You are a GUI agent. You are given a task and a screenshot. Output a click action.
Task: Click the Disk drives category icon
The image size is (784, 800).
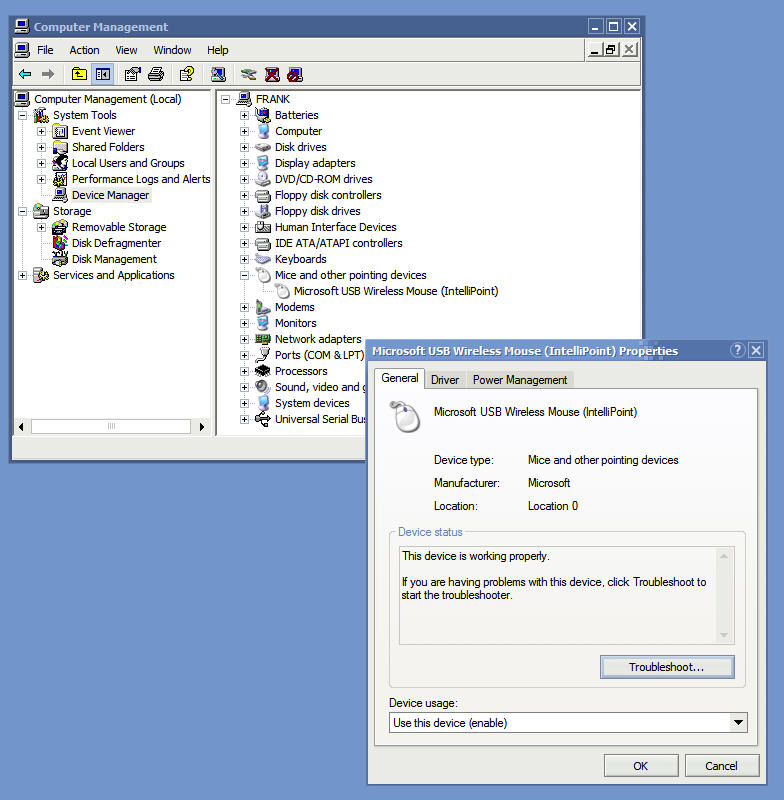(263, 147)
